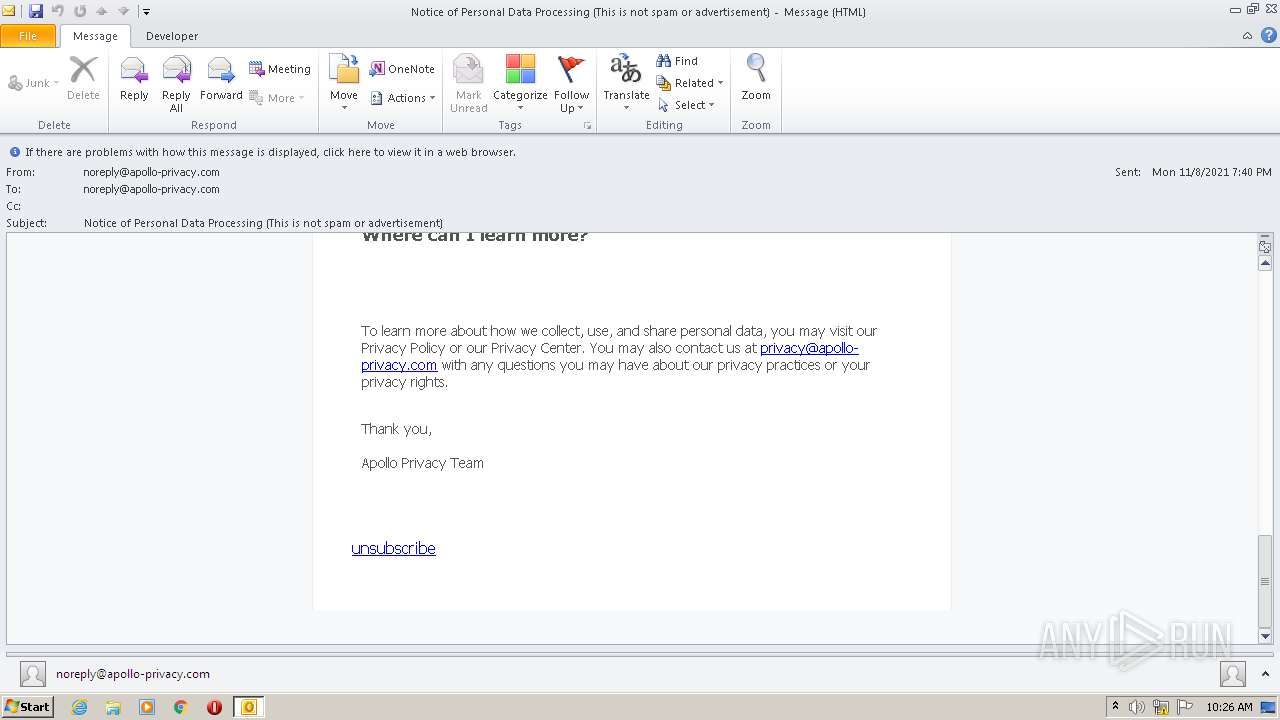The image size is (1280, 720).
Task: Click info bar to view in browser
Action: (270, 152)
